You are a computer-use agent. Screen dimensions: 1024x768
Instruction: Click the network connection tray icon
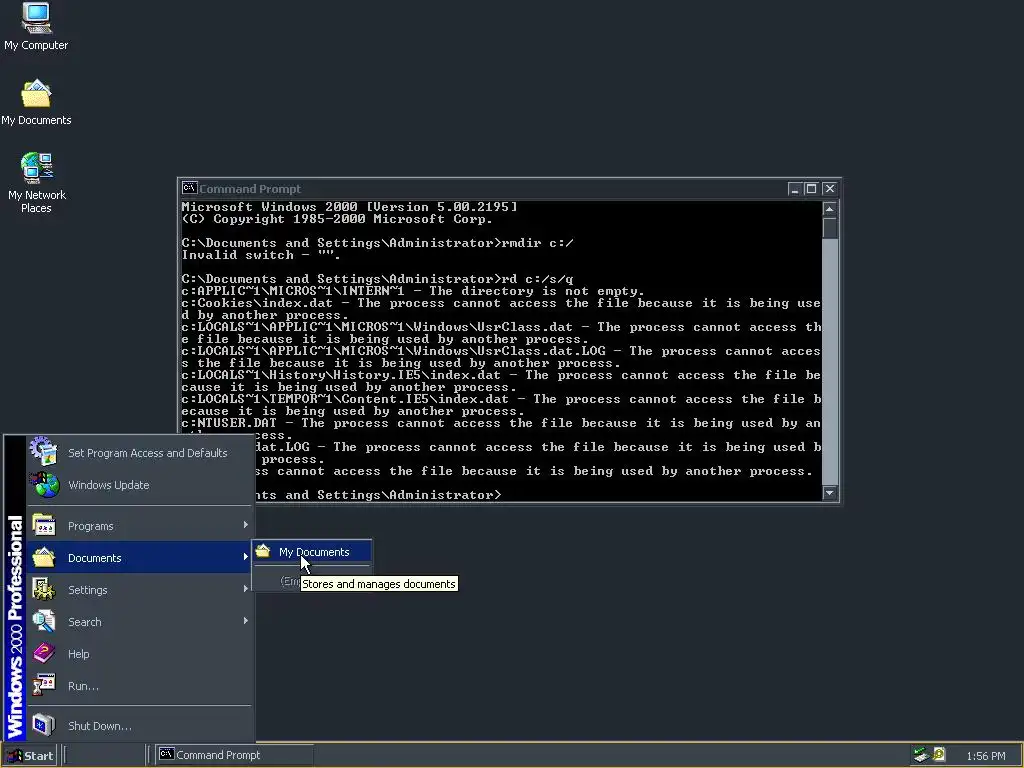tap(921, 755)
